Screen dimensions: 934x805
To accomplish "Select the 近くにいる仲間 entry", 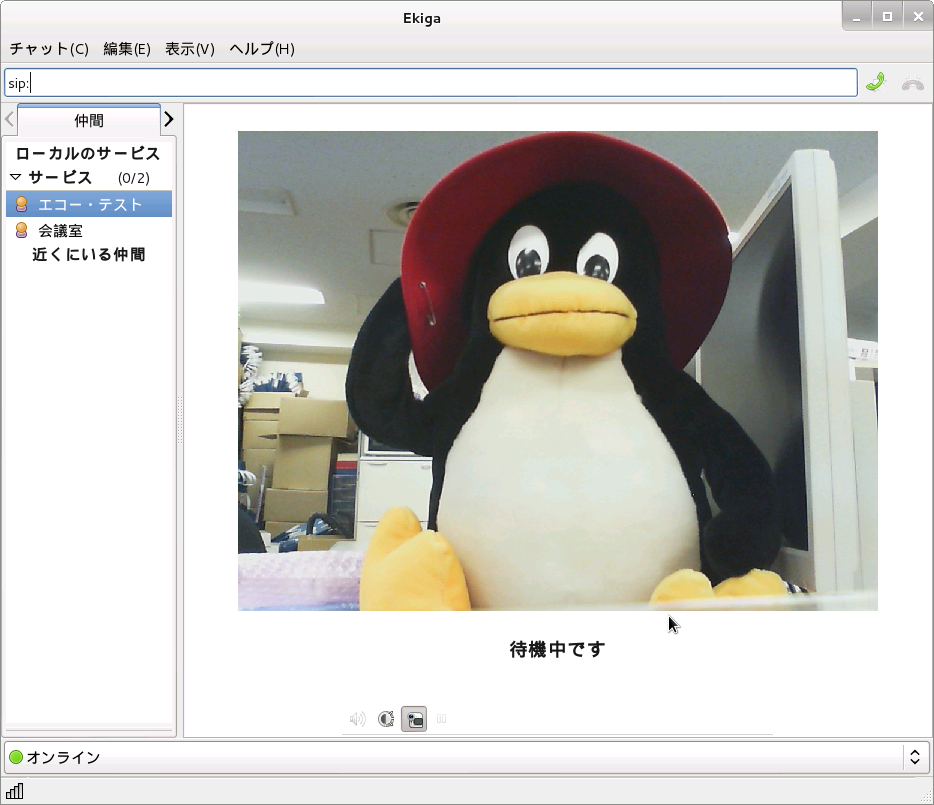I will click(89, 254).
